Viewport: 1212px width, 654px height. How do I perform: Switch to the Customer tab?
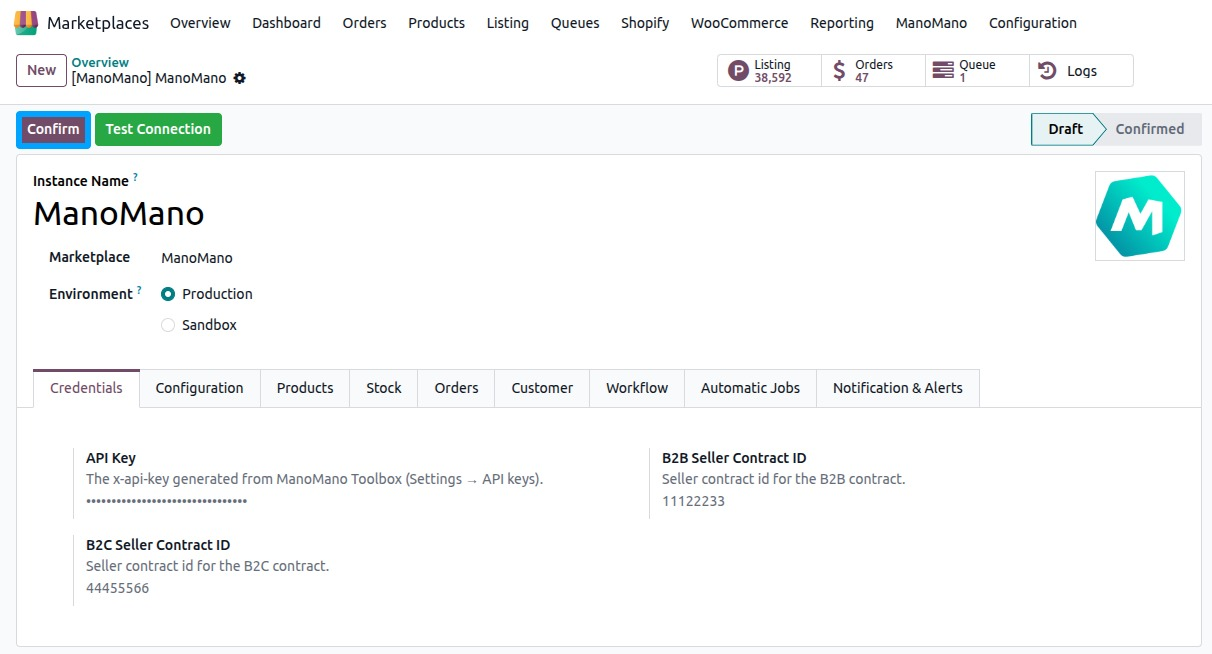(x=542, y=388)
